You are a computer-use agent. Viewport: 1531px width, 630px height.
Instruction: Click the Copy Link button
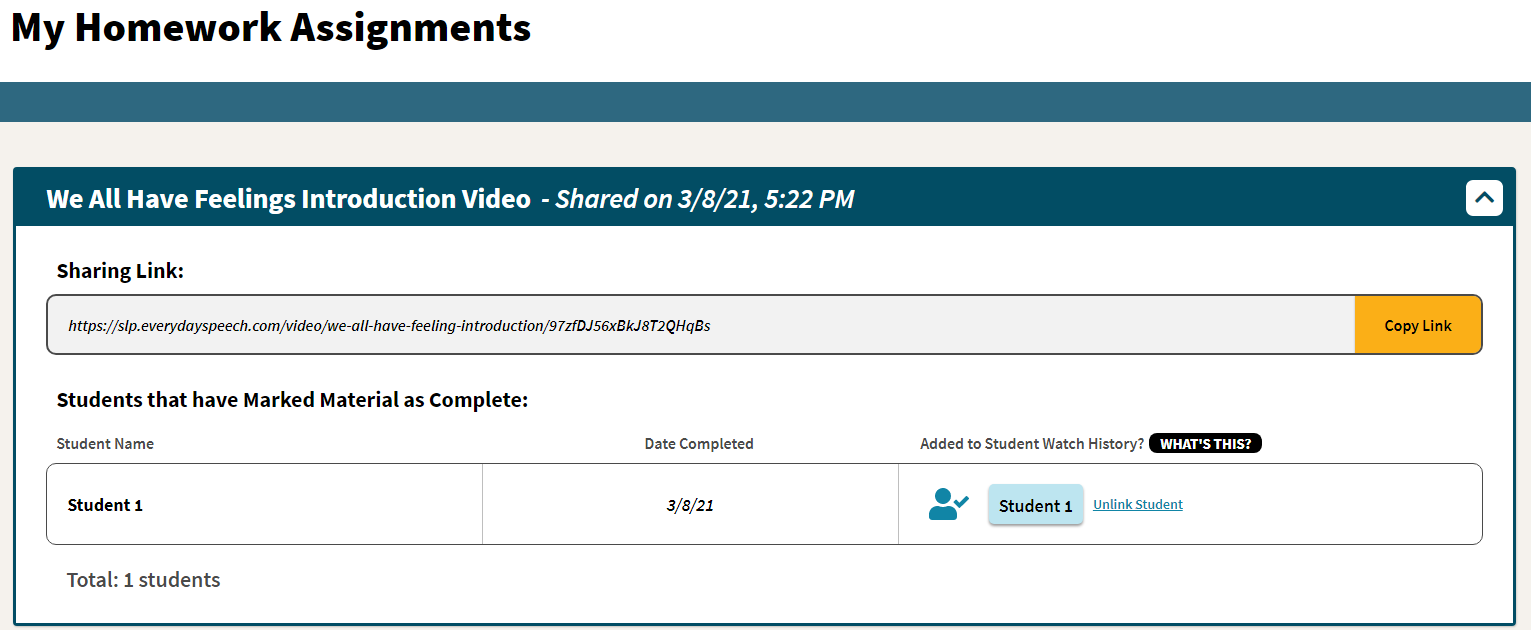[1418, 325]
